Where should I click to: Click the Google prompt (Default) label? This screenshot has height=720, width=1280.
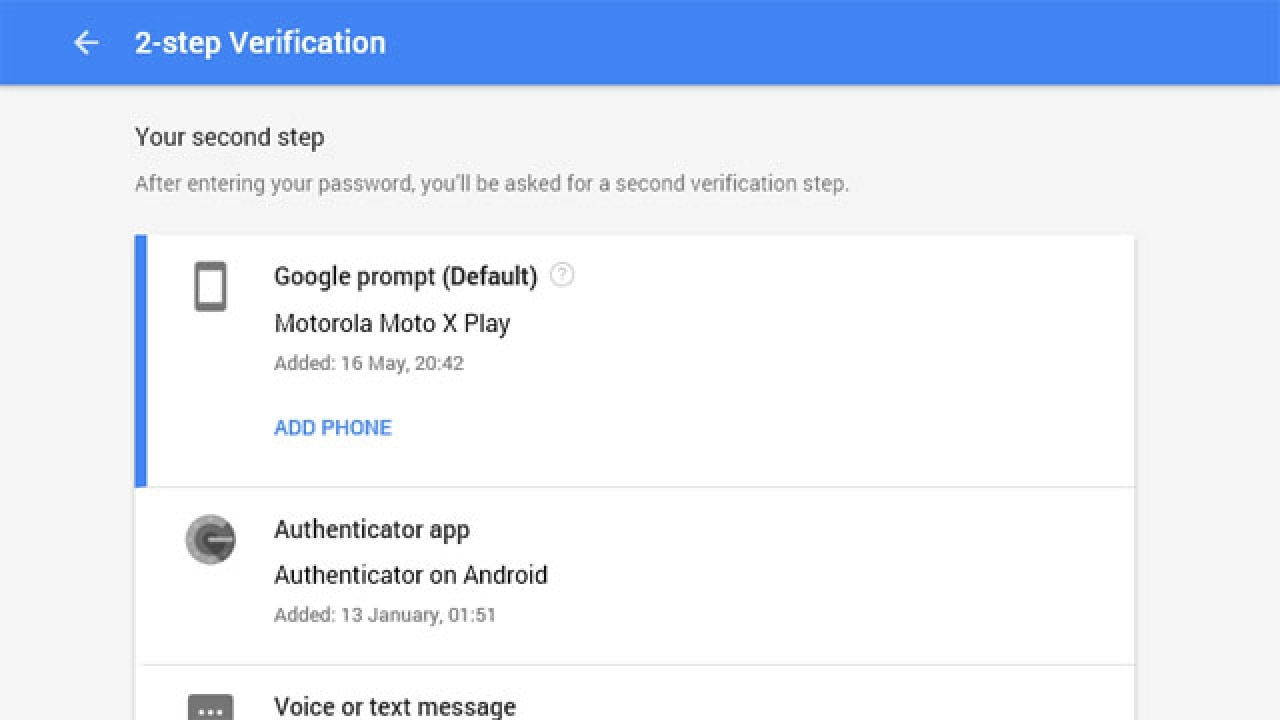405,276
